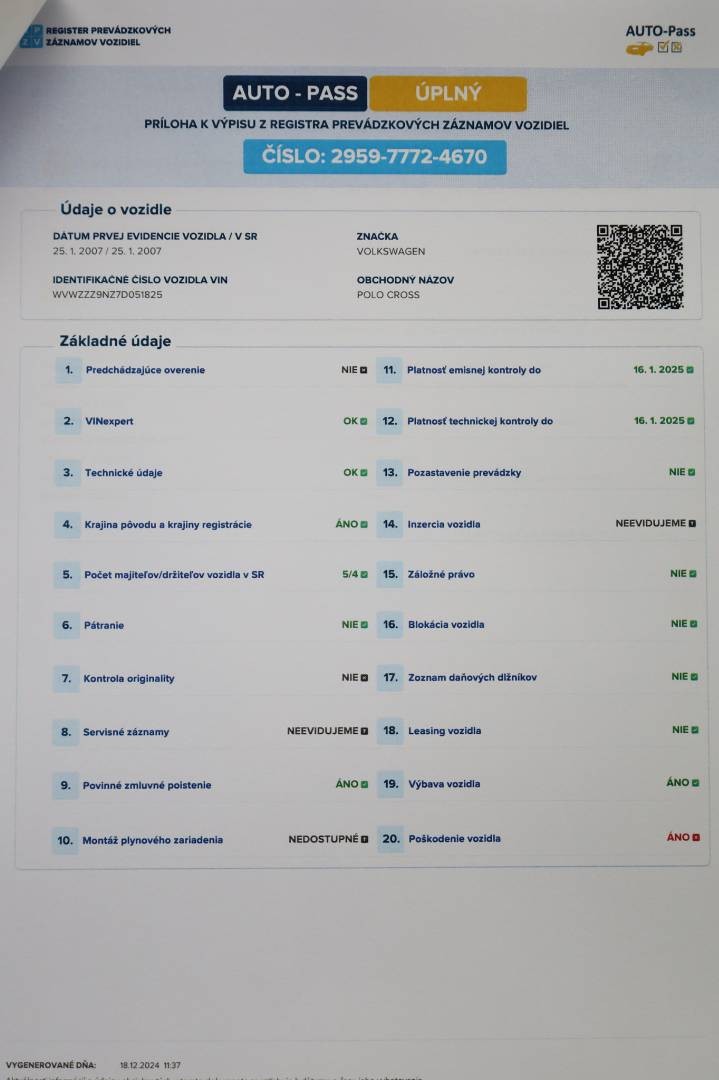Click green status icon for Výbava vozidla

[x=696, y=783]
